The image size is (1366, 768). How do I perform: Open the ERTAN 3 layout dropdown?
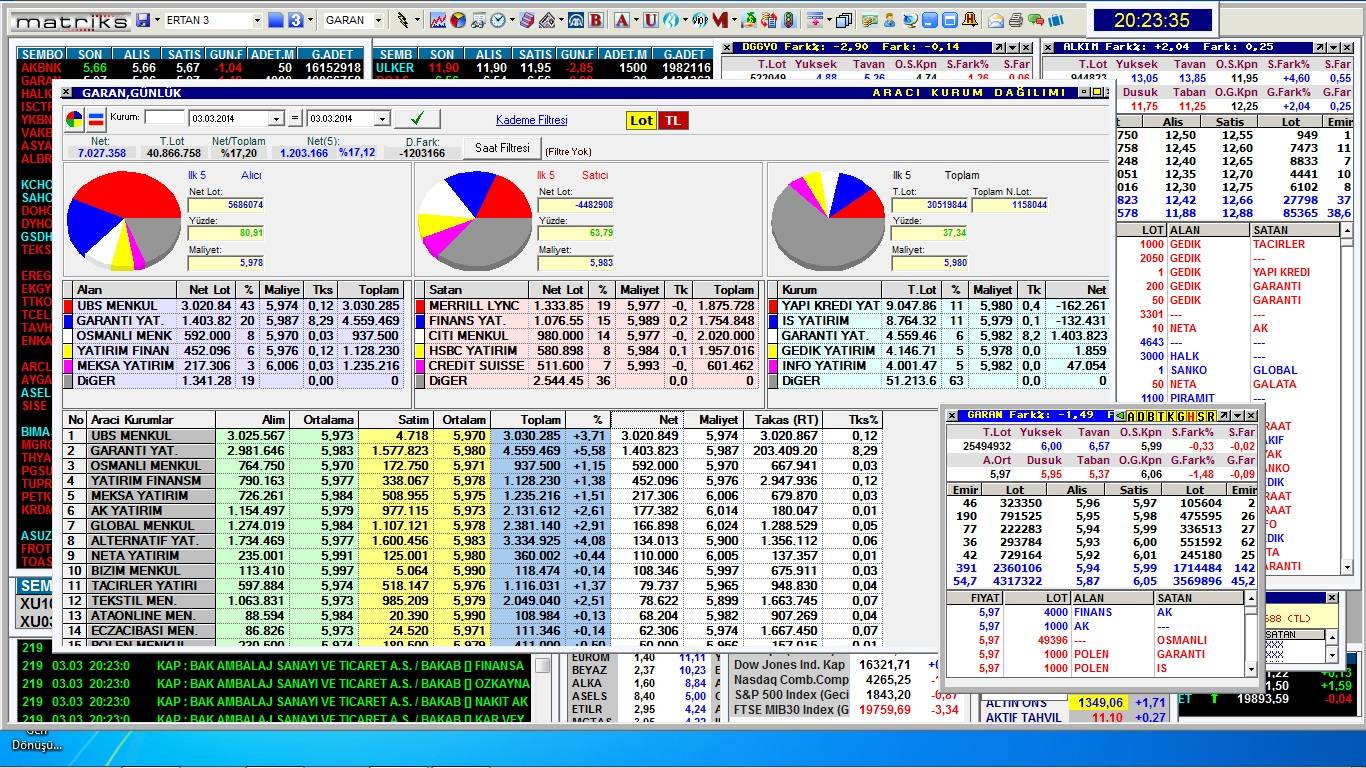tap(257, 20)
